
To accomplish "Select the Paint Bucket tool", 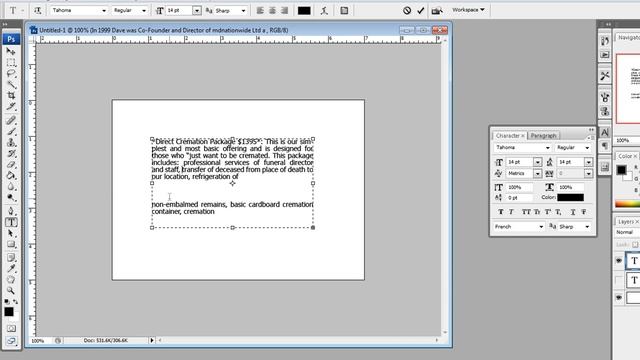I will [x=11, y=176].
